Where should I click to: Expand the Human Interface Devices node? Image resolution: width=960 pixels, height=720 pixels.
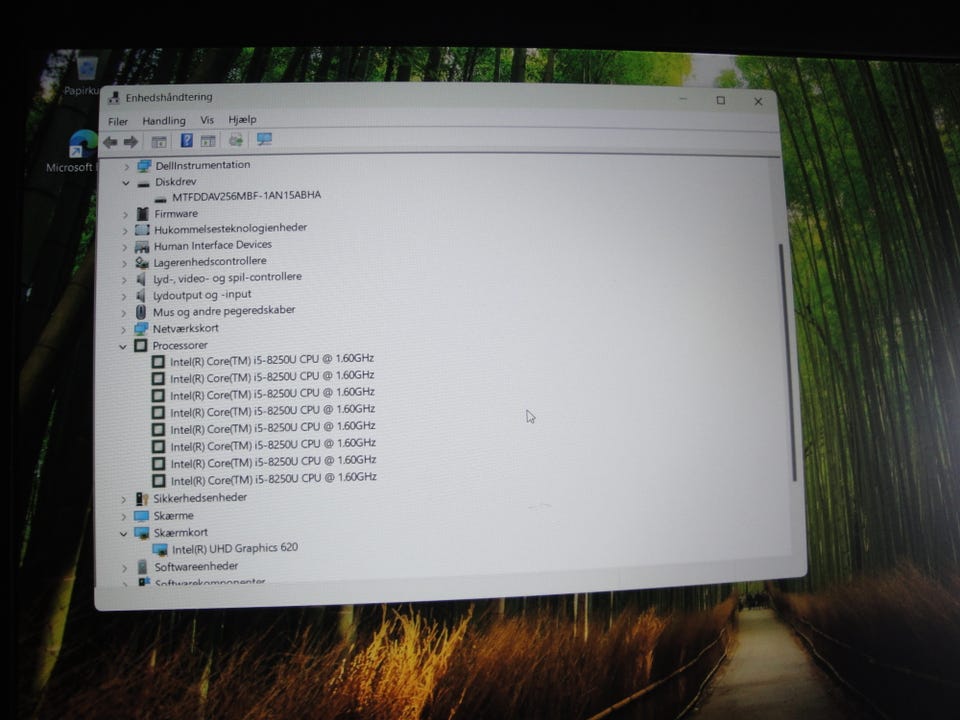[x=125, y=248]
